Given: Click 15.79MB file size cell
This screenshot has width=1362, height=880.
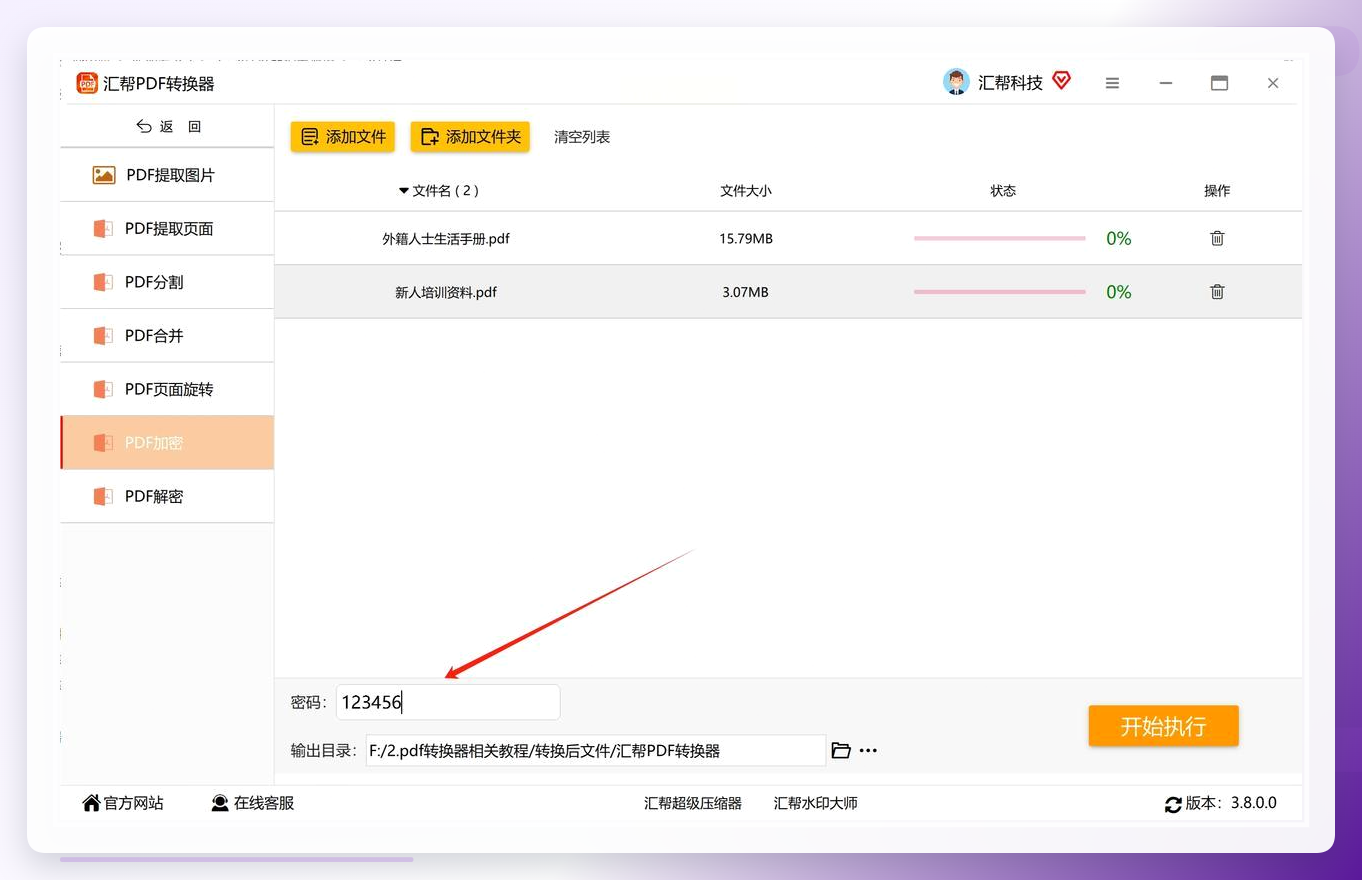Looking at the screenshot, I should click(746, 239).
